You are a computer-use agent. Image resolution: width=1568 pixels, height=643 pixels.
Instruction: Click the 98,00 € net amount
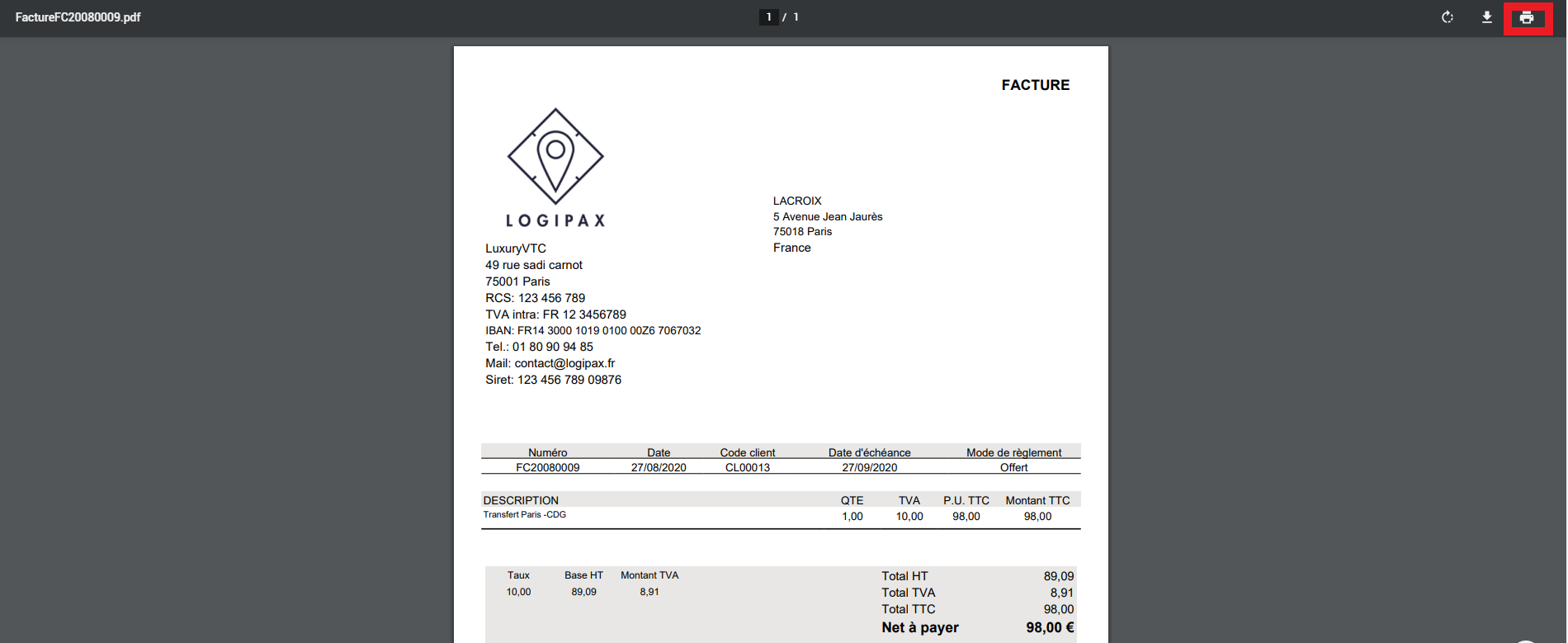pyautogui.click(x=1050, y=627)
